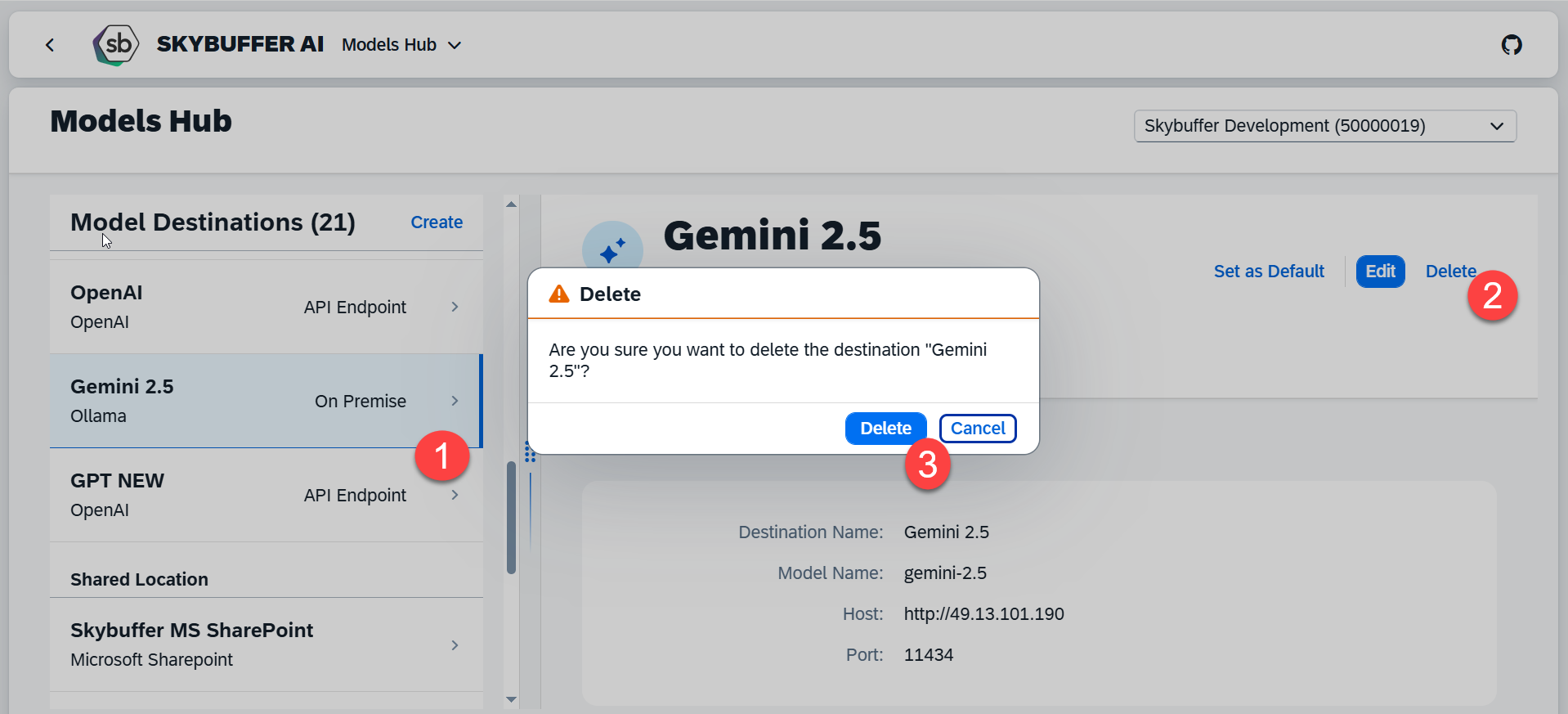Cancel the delete confirmation dialog
Viewport: 1568px width, 714px height.
point(978,429)
